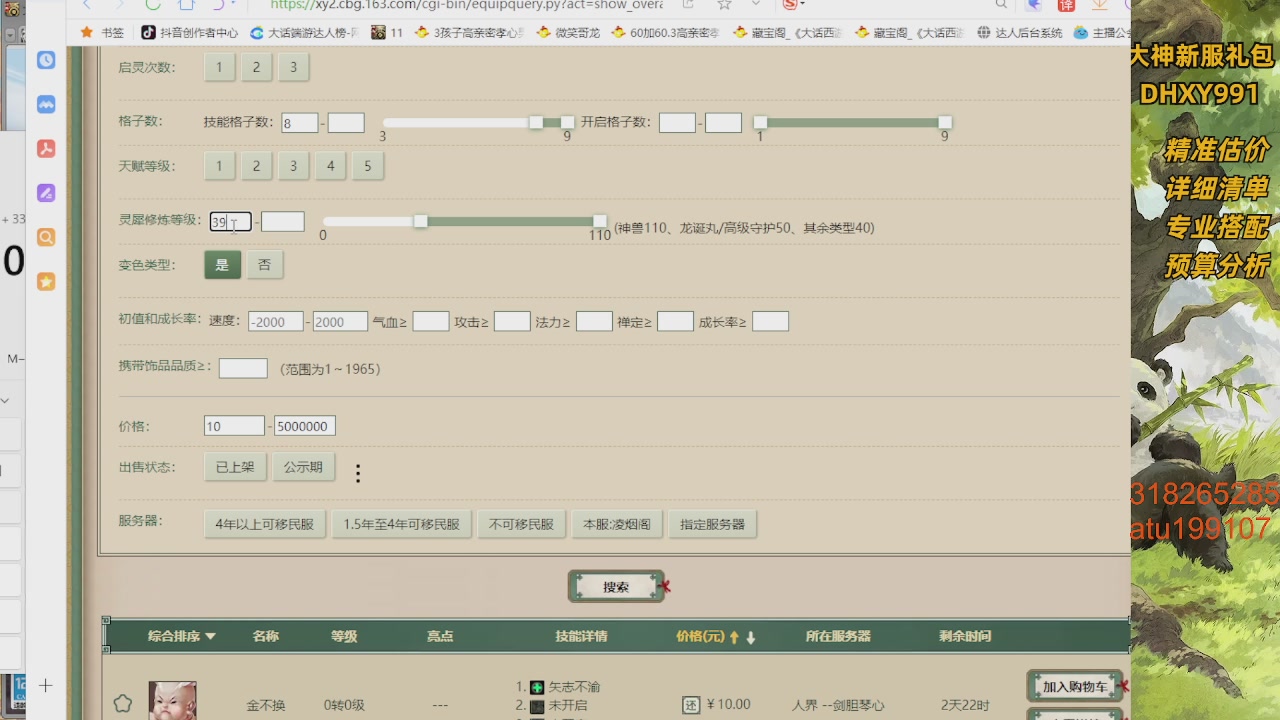The height and width of the screenshot is (720, 1280).
Task: Favorite the 金不换 listing with star icon
Action: coord(122,704)
